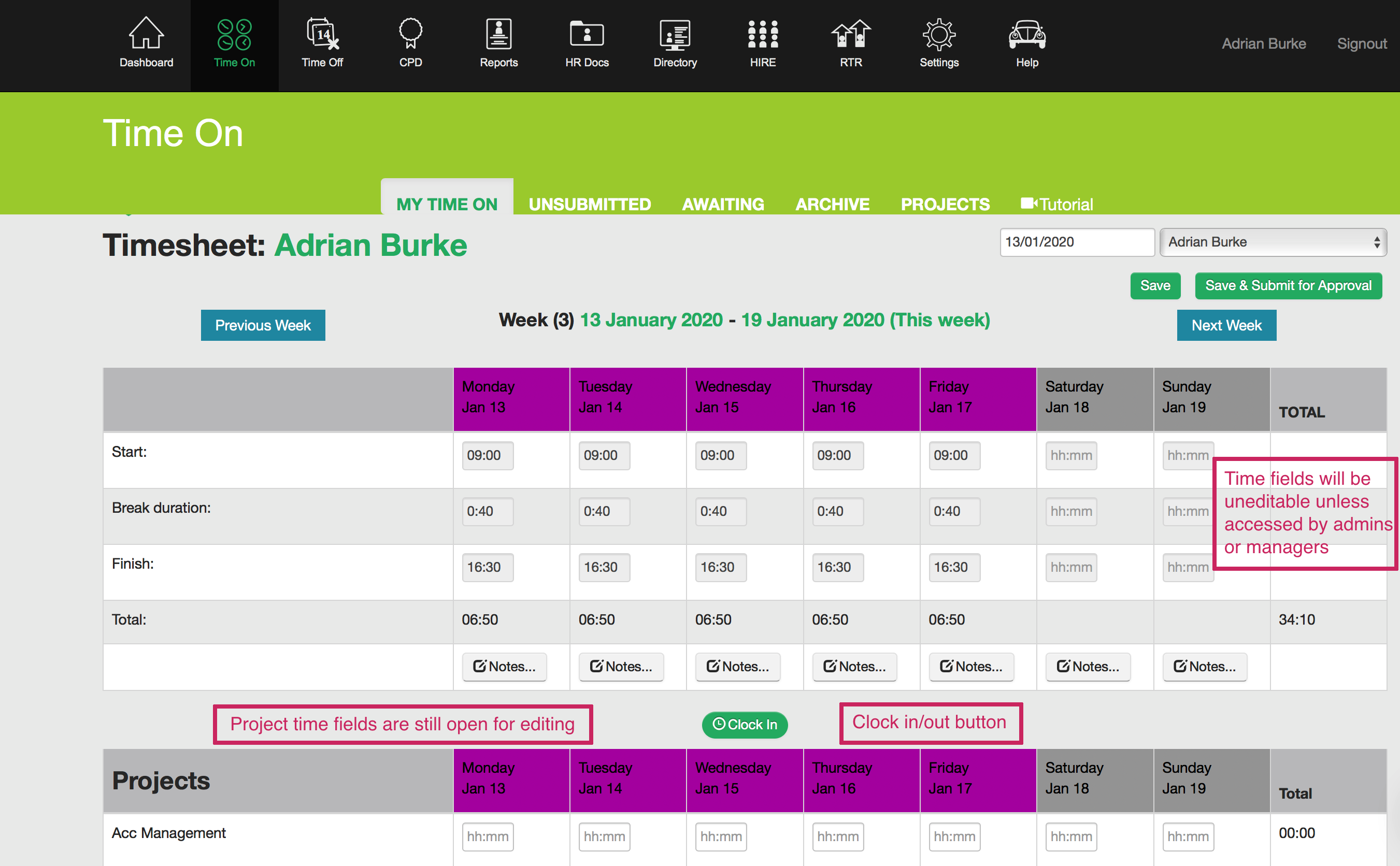Click the 13/01/2020 date field
1400x866 pixels.
point(1076,242)
